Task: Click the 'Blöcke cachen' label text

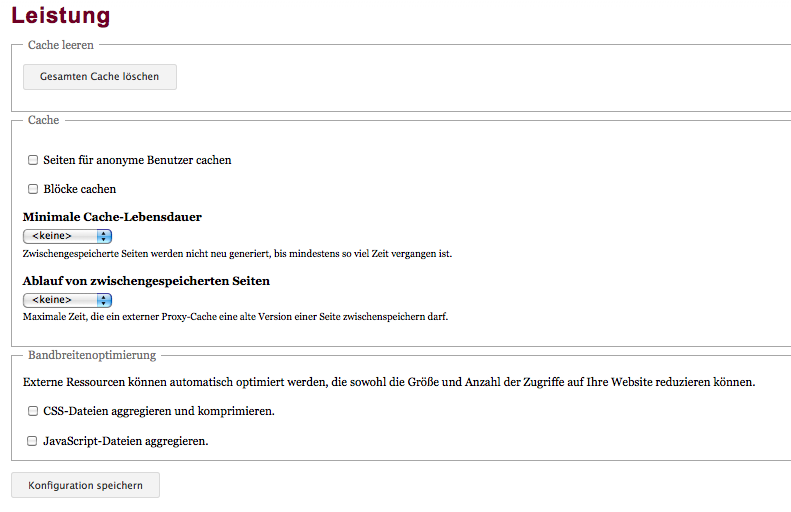Action: (80, 189)
